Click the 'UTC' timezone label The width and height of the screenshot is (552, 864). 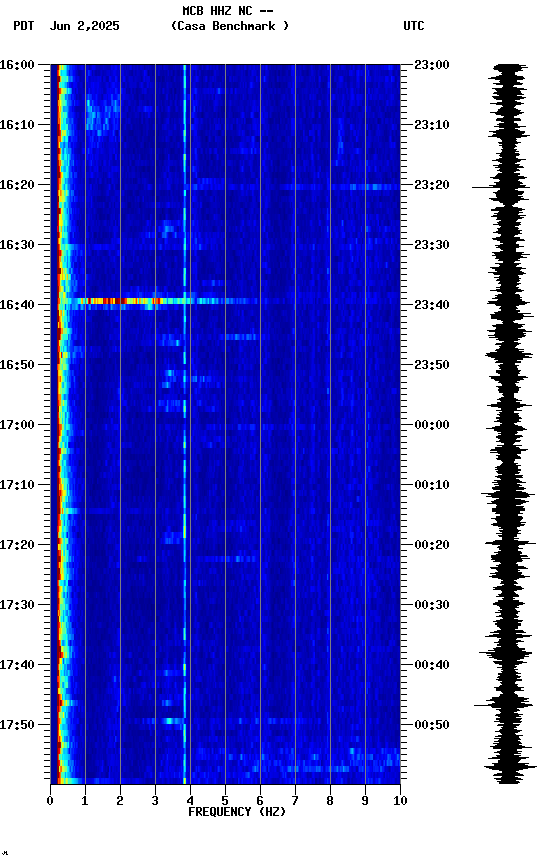pyautogui.click(x=414, y=26)
